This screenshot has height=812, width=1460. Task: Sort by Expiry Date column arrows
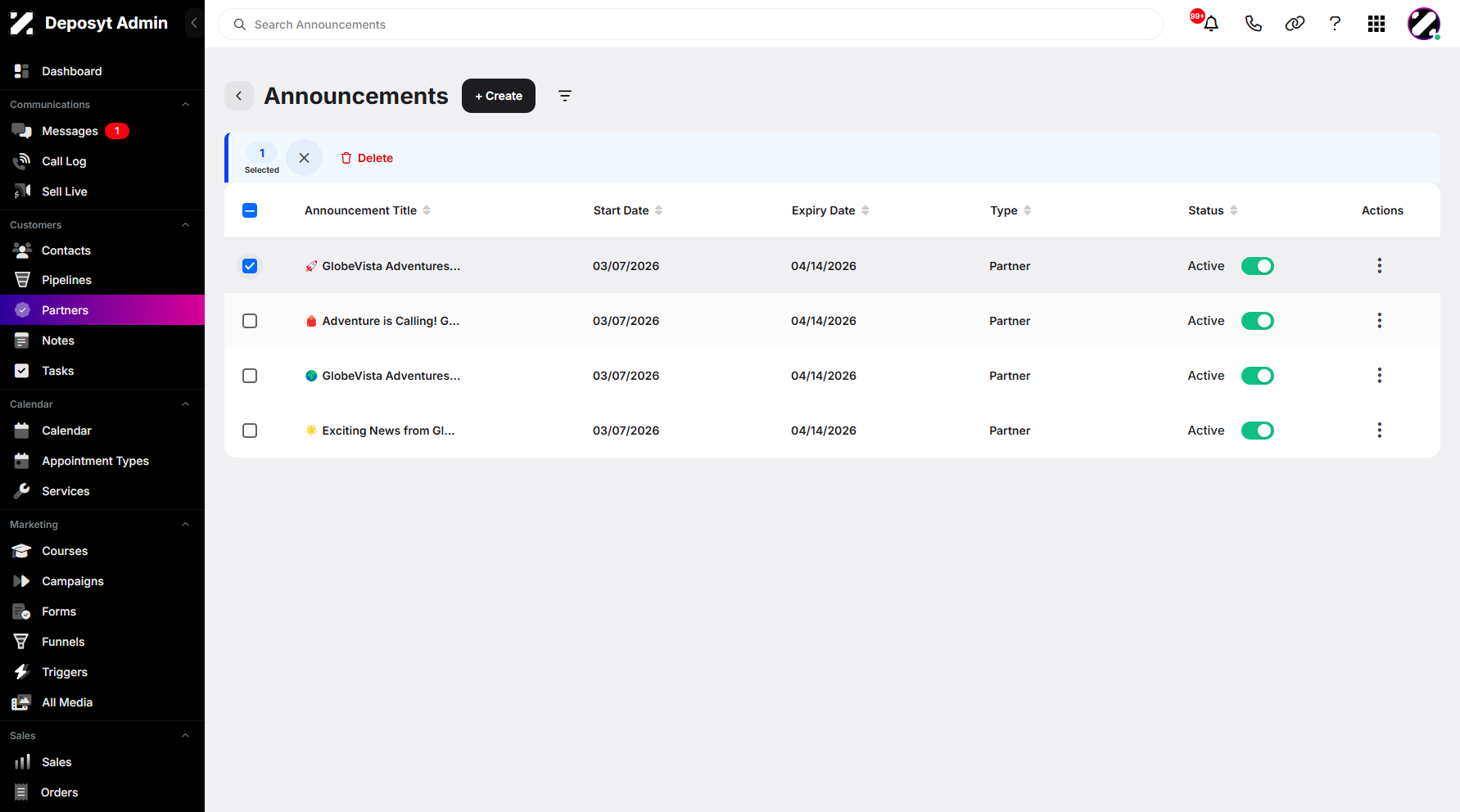click(x=866, y=210)
